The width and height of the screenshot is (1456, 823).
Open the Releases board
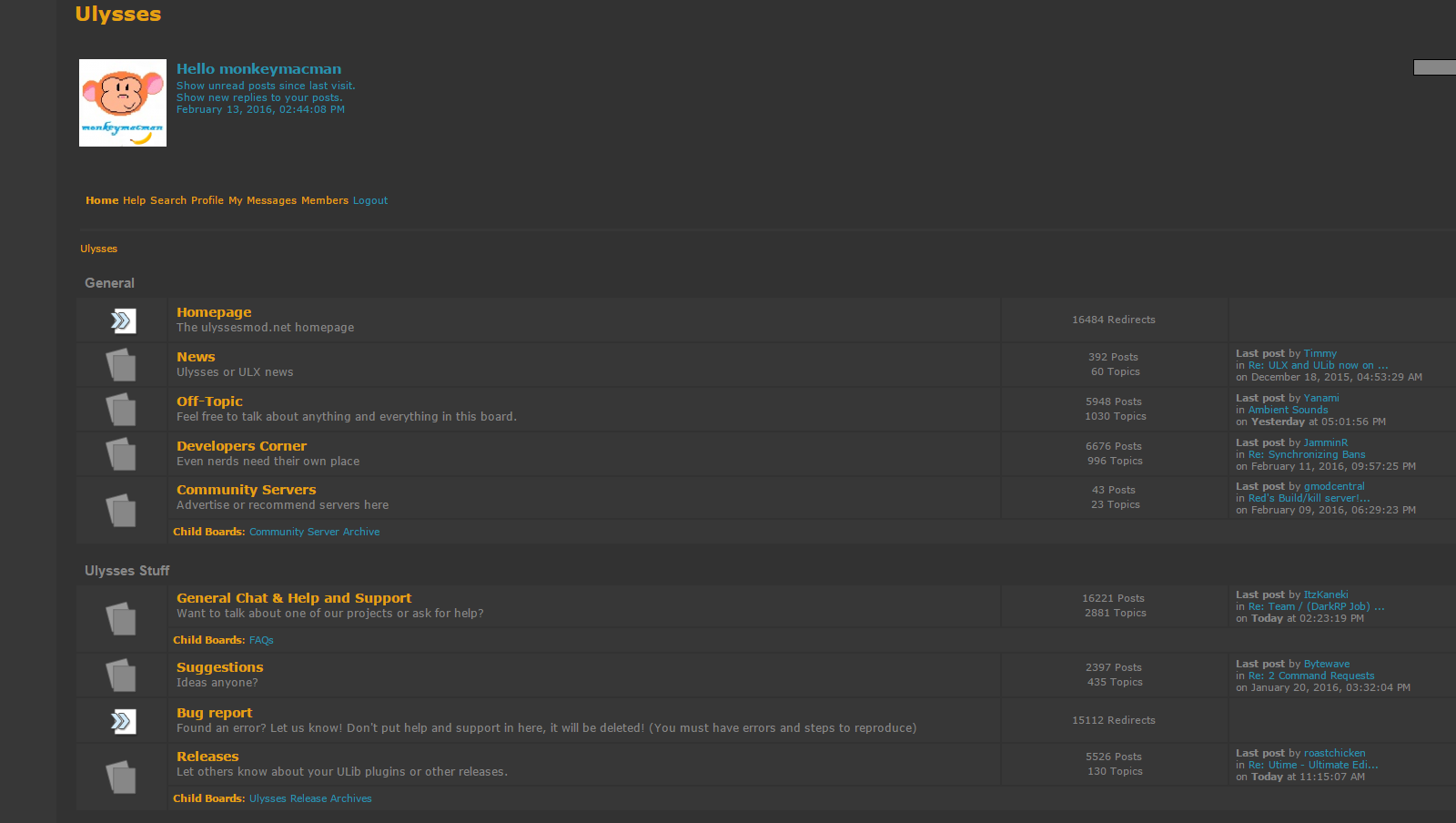207,757
